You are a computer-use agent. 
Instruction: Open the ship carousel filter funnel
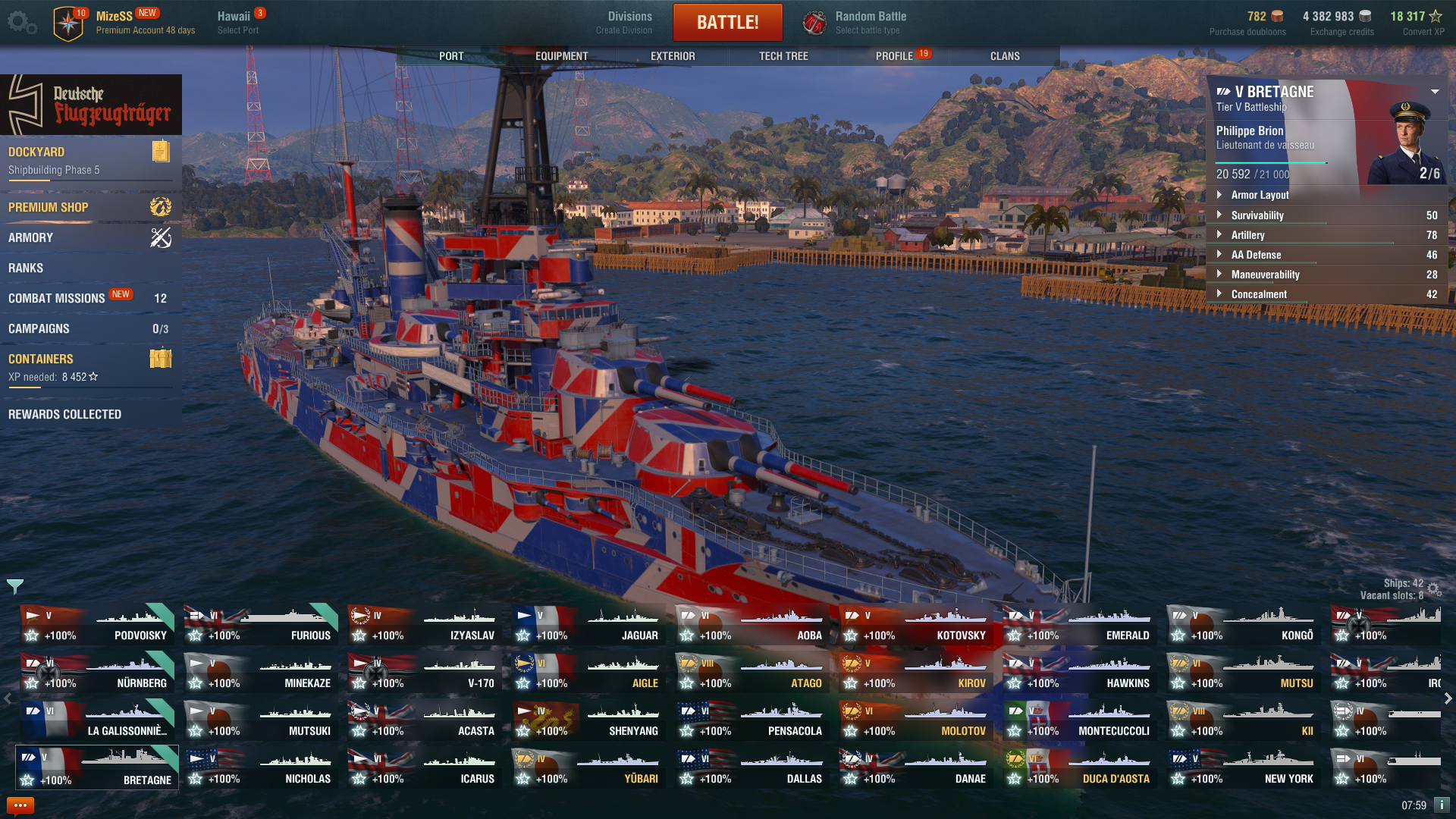[15, 586]
